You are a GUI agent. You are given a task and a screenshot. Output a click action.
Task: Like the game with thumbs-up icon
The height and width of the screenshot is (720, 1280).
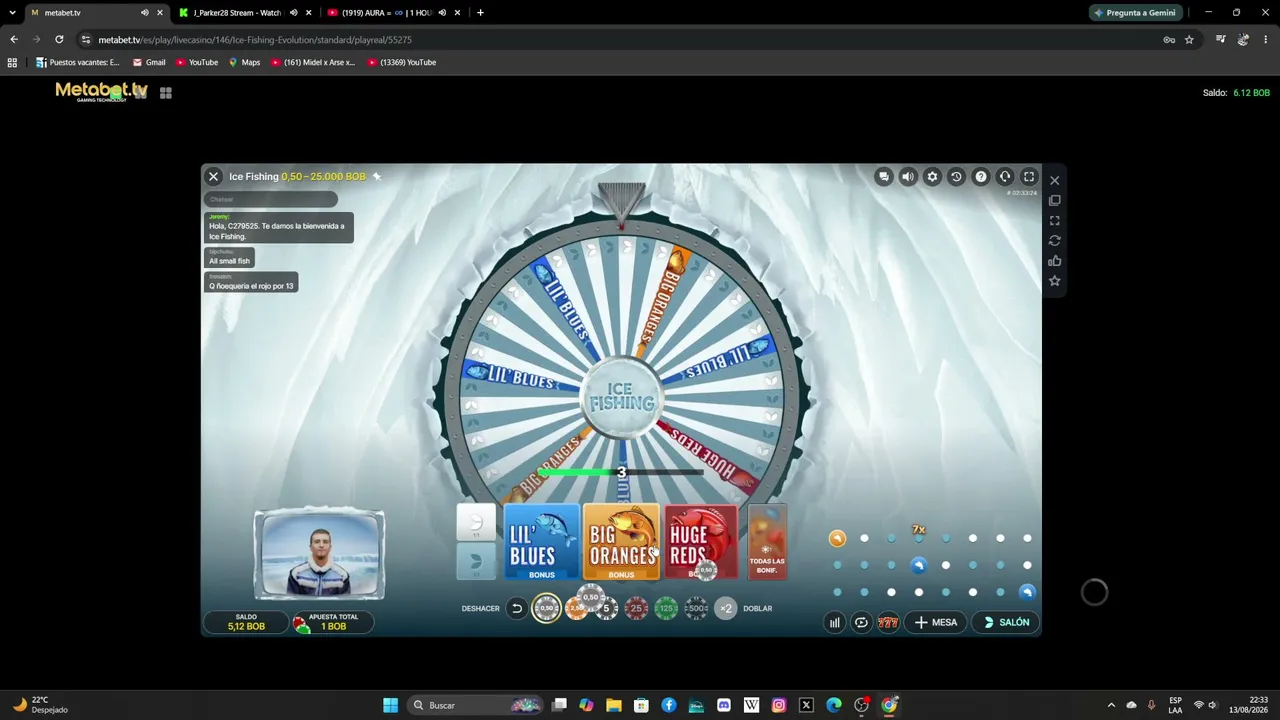click(1054, 261)
